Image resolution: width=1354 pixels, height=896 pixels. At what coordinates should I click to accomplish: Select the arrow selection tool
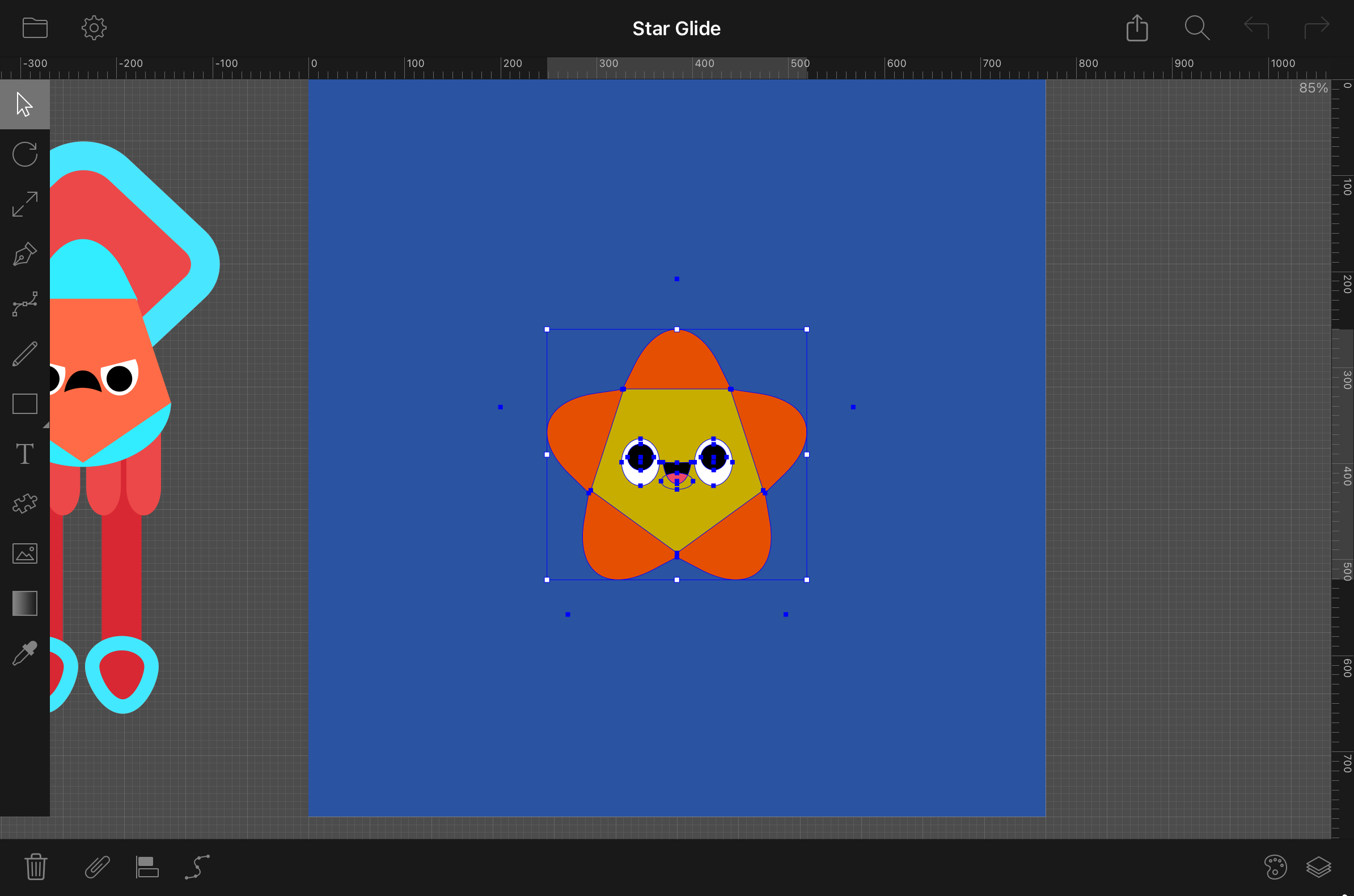24,104
